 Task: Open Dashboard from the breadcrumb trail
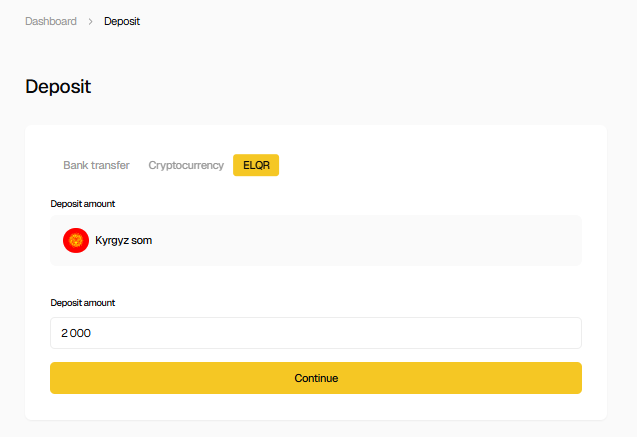[51, 21]
